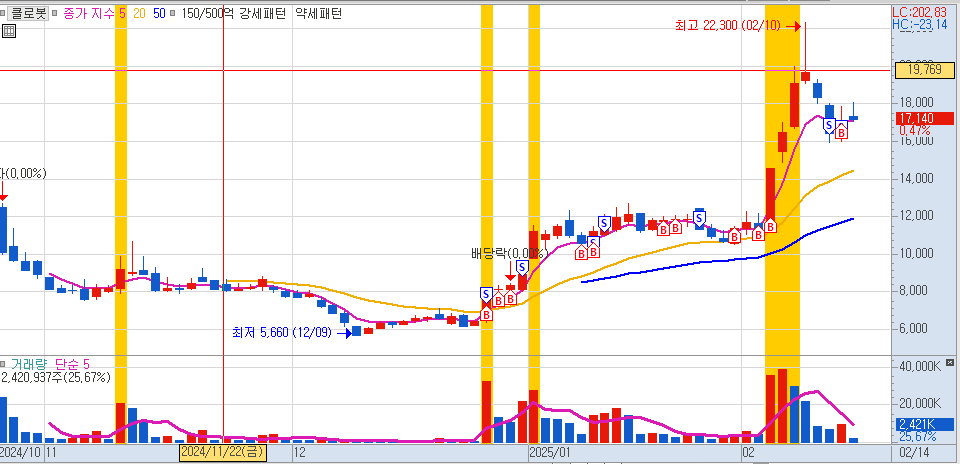Click the blue S sell signal above 배당락 candle

tap(522, 268)
